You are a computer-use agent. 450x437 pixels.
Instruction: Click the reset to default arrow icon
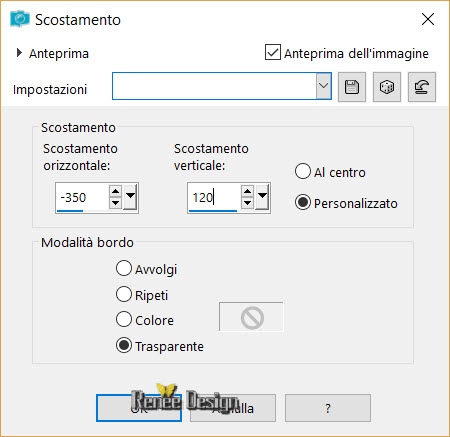click(422, 87)
